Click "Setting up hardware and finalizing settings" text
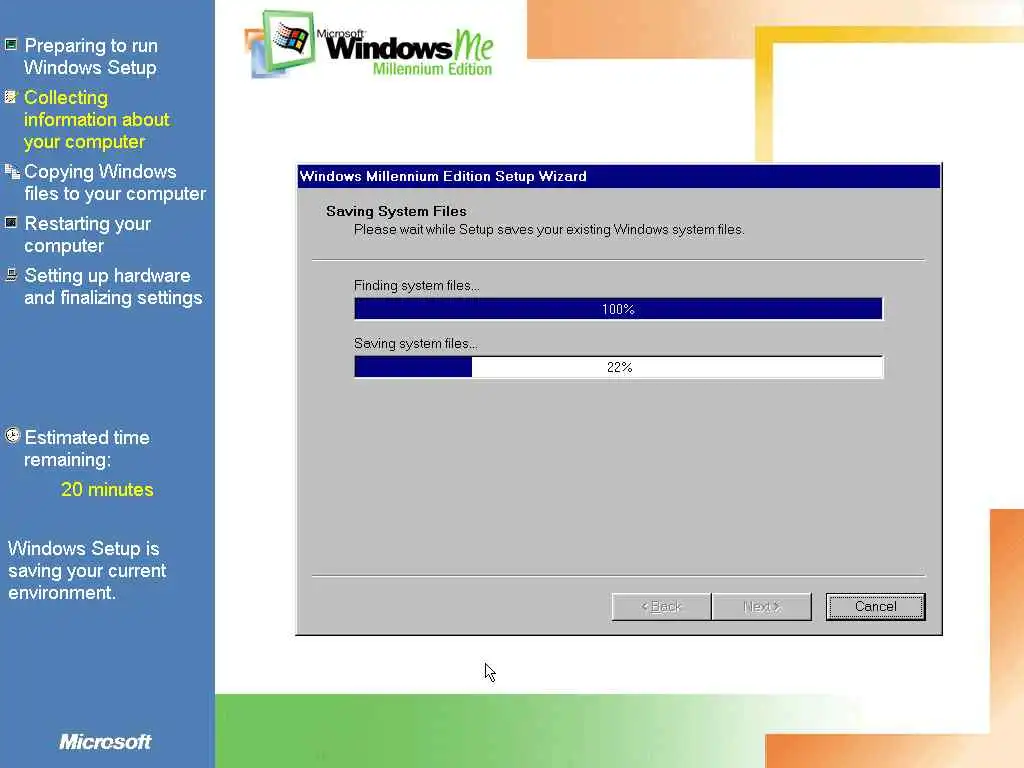The width and height of the screenshot is (1024, 768). 113,287
